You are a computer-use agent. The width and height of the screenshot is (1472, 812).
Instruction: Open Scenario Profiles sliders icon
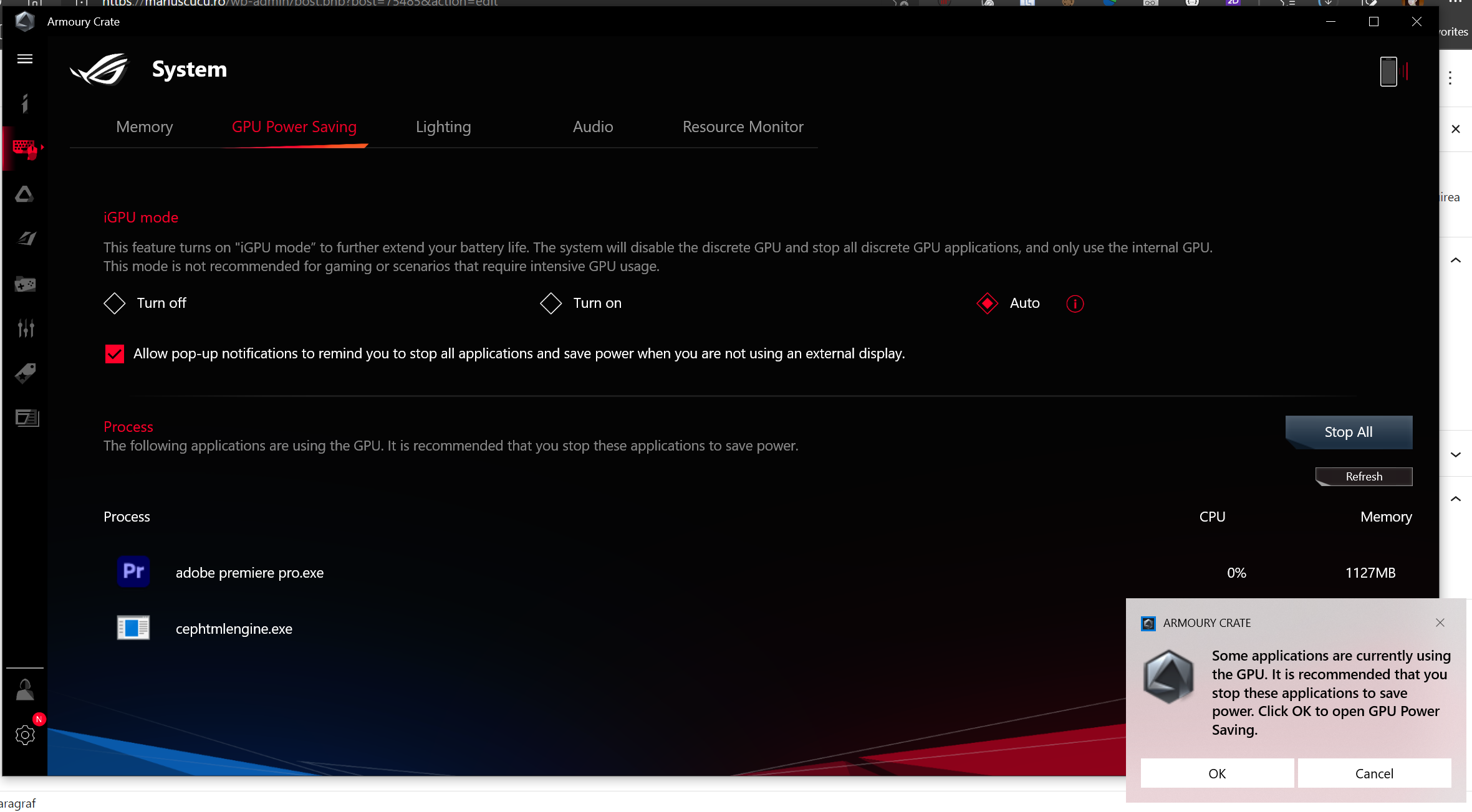pos(25,328)
